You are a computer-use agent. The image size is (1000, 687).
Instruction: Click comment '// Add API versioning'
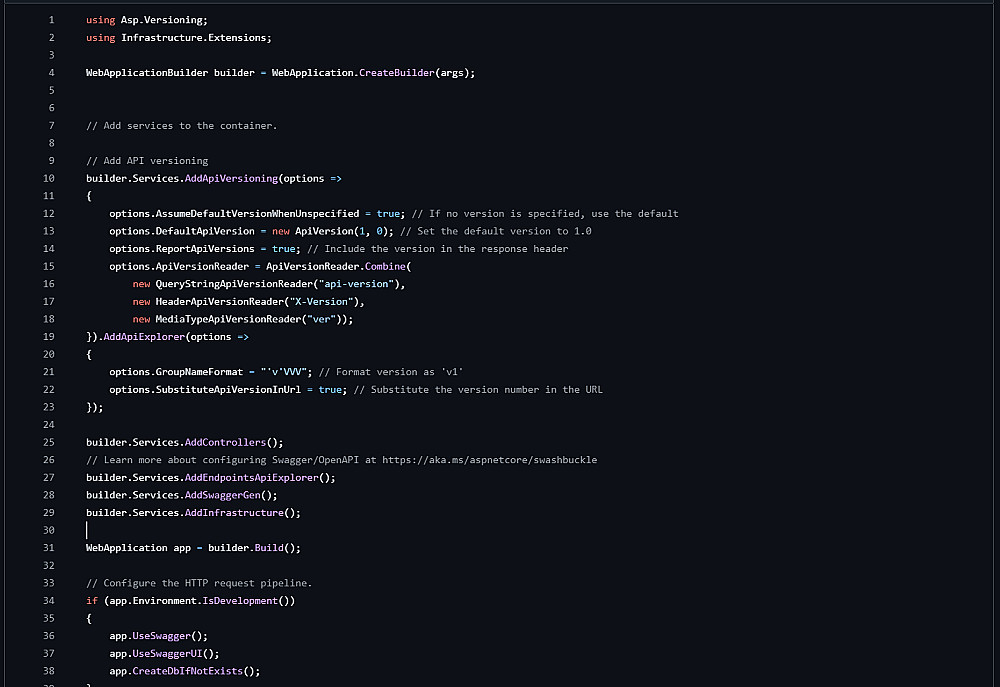[147, 161]
